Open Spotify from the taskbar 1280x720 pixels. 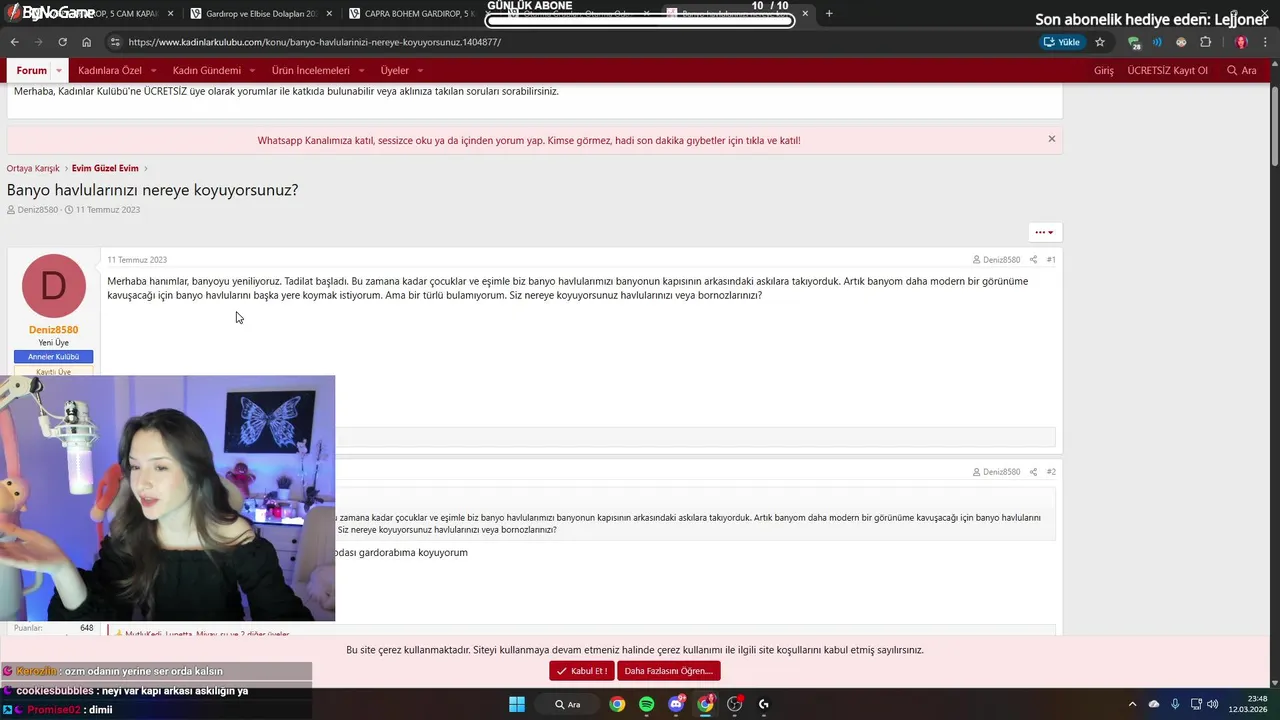tap(646, 704)
